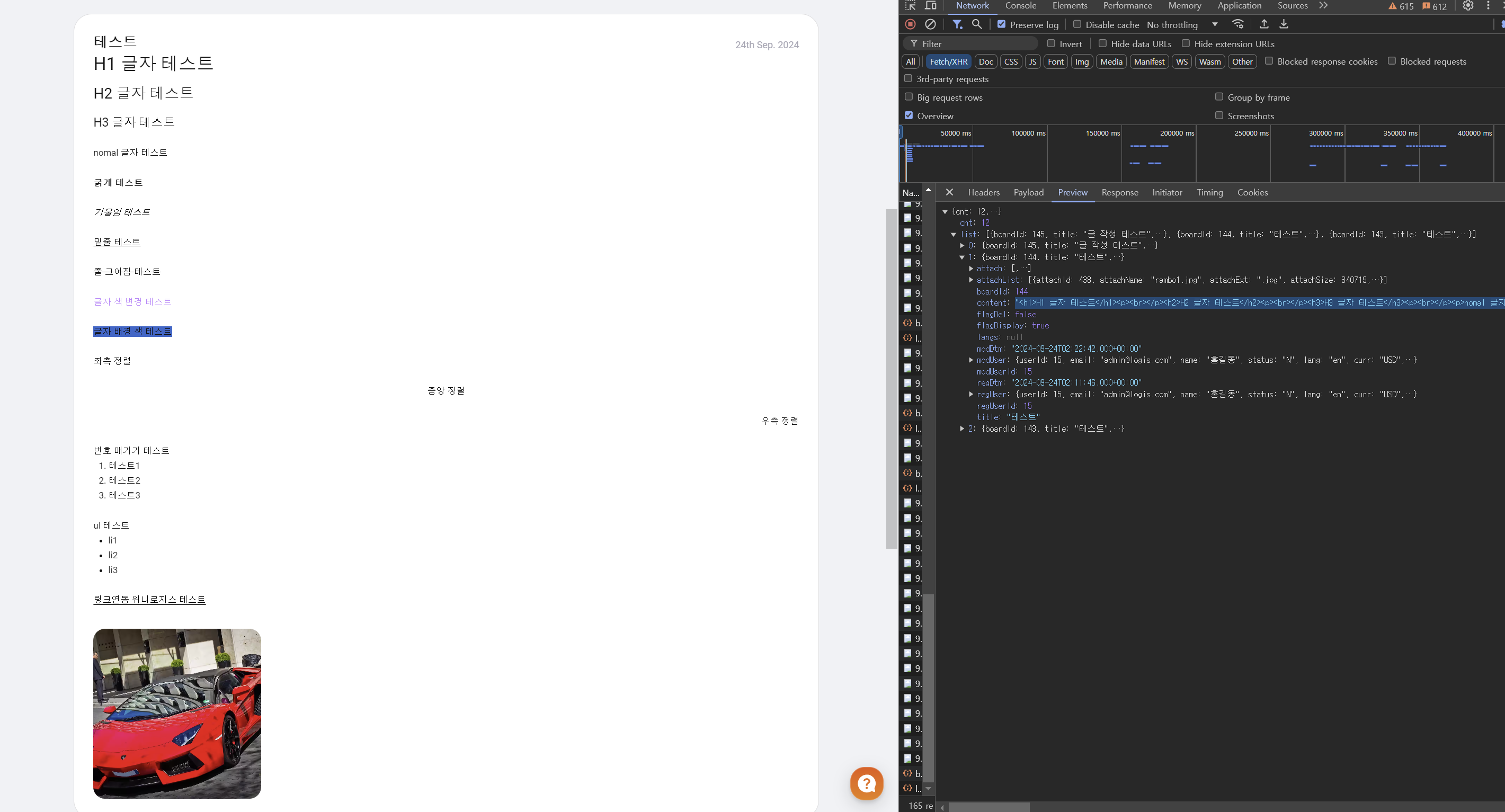Toggle the network filter funnel icon
Viewport: 1505px width, 812px height.
[x=957, y=24]
